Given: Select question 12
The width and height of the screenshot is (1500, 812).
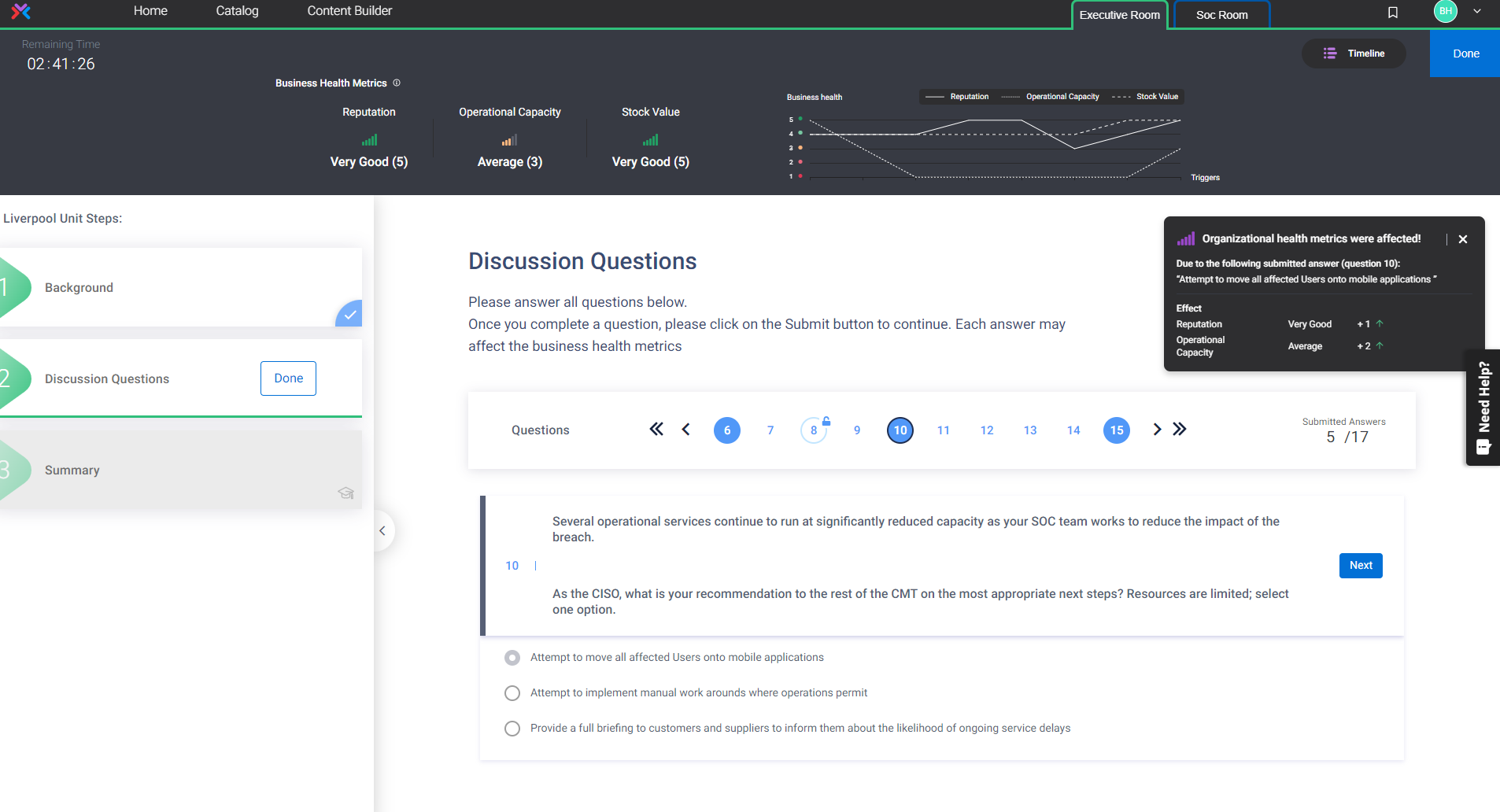Looking at the screenshot, I should (x=987, y=430).
